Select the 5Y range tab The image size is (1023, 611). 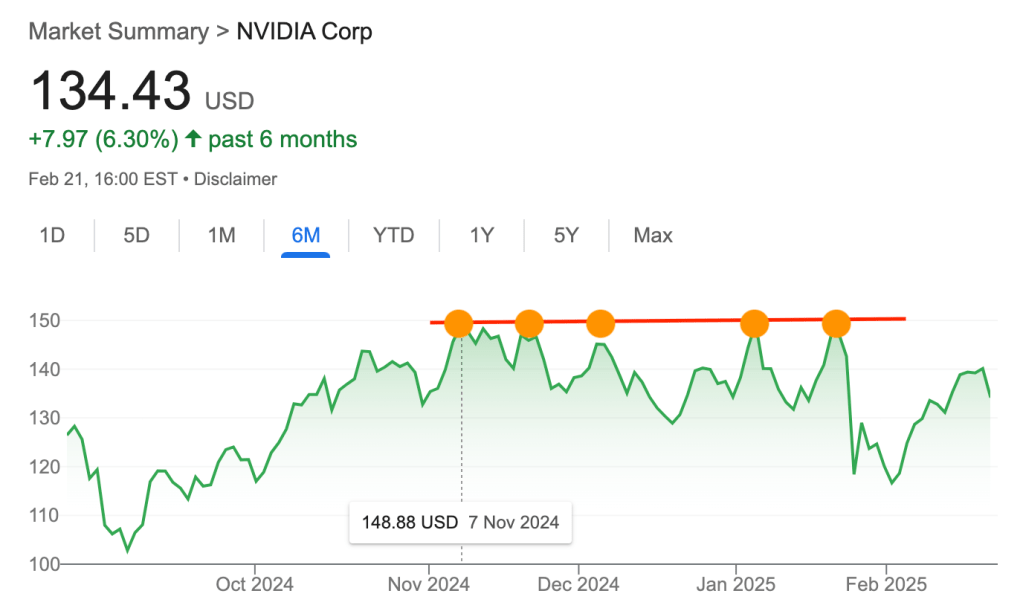coord(566,236)
